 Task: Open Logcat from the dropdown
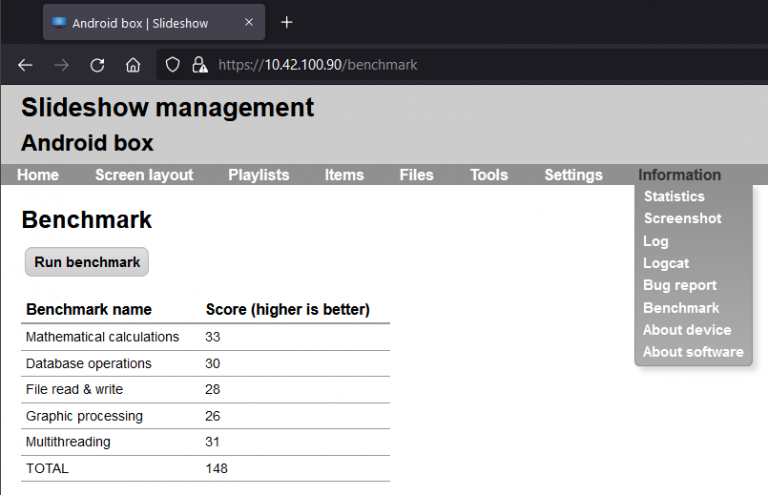point(666,263)
